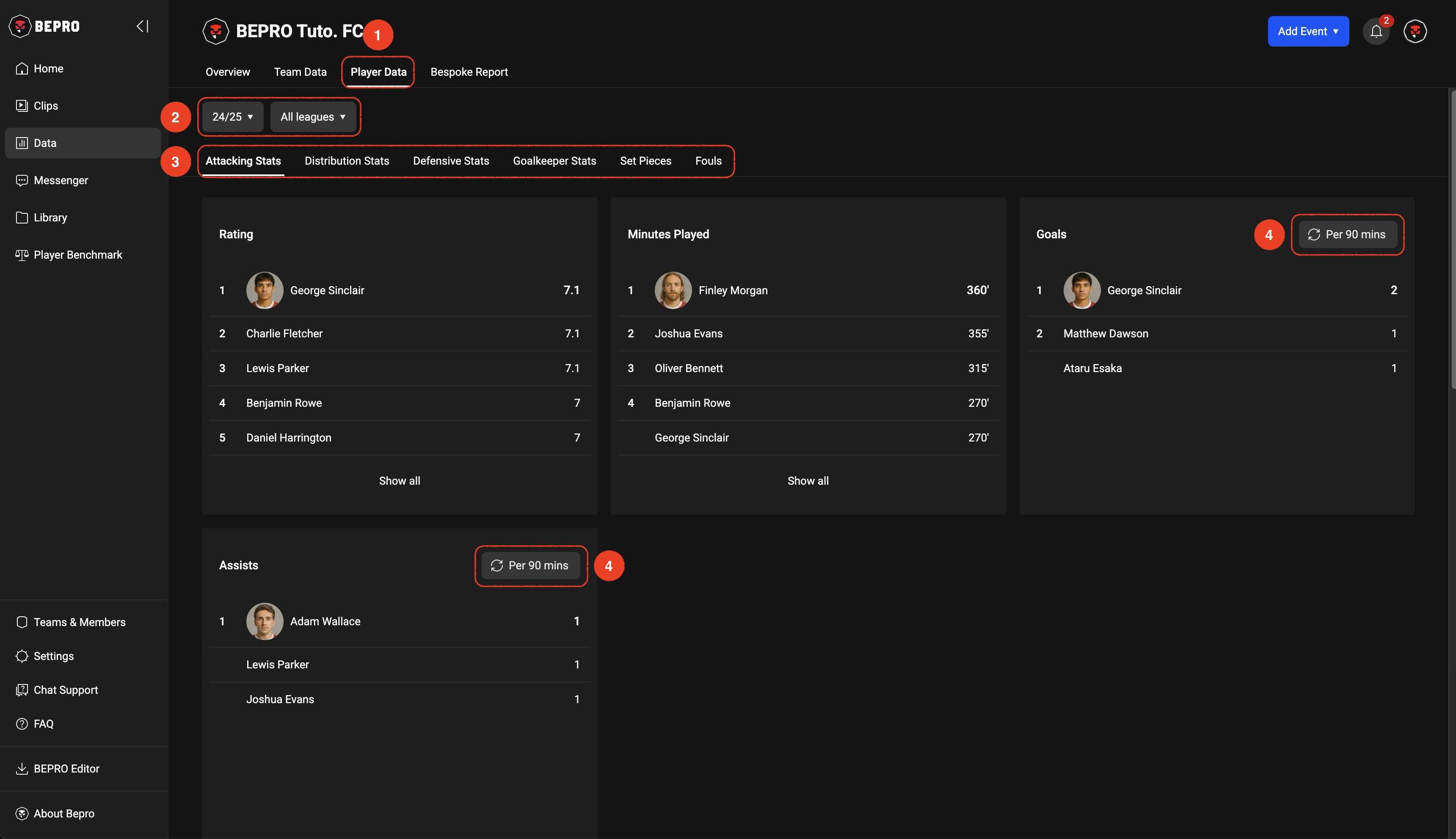The width and height of the screenshot is (1456, 839).
Task: Toggle Per 90 mins for Assists
Action: [530, 565]
